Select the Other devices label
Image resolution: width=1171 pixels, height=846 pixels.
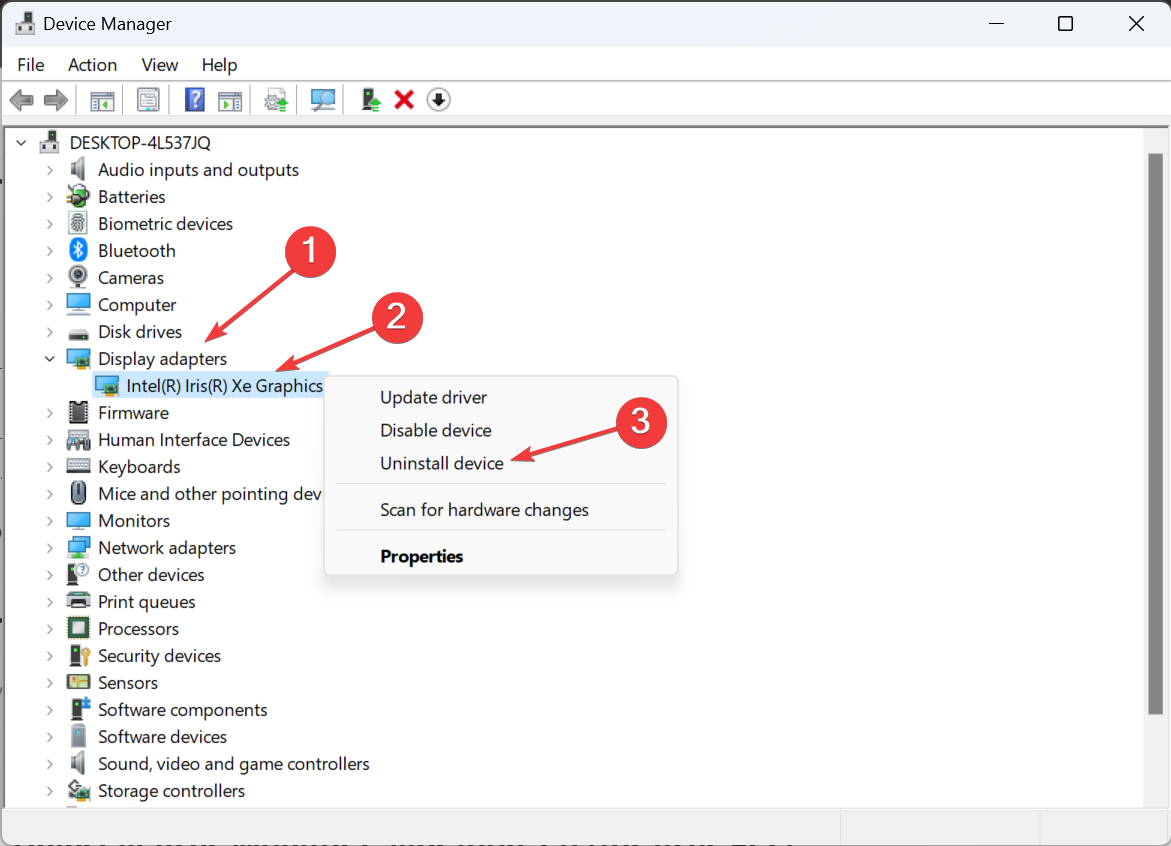pyautogui.click(x=151, y=575)
